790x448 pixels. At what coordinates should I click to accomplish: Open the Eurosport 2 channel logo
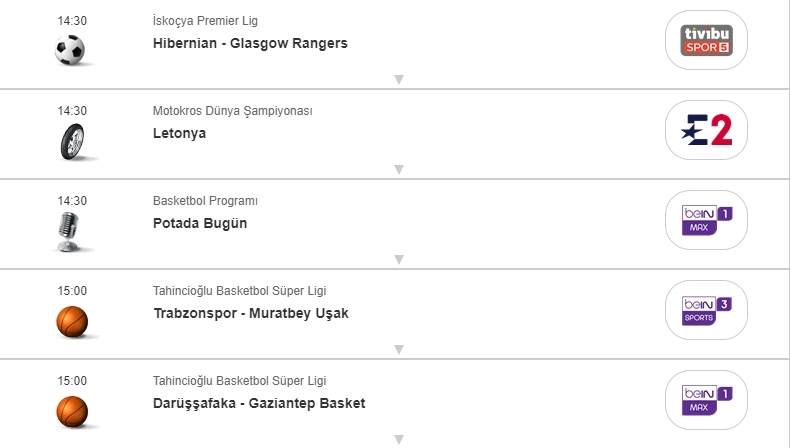coord(706,130)
